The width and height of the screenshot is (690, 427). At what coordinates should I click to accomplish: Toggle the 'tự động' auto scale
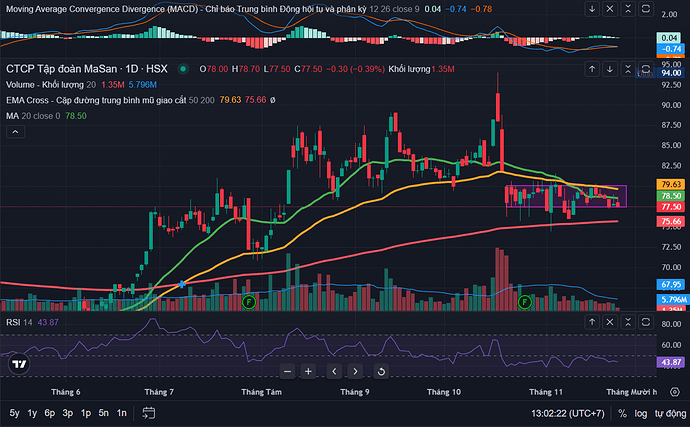click(668, 413)
